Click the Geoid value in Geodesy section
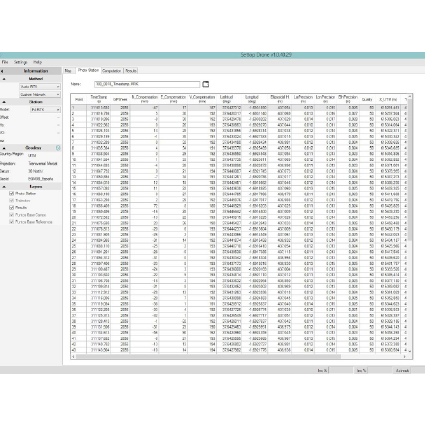This screenshot has height=425, width=425. (40, 179)
